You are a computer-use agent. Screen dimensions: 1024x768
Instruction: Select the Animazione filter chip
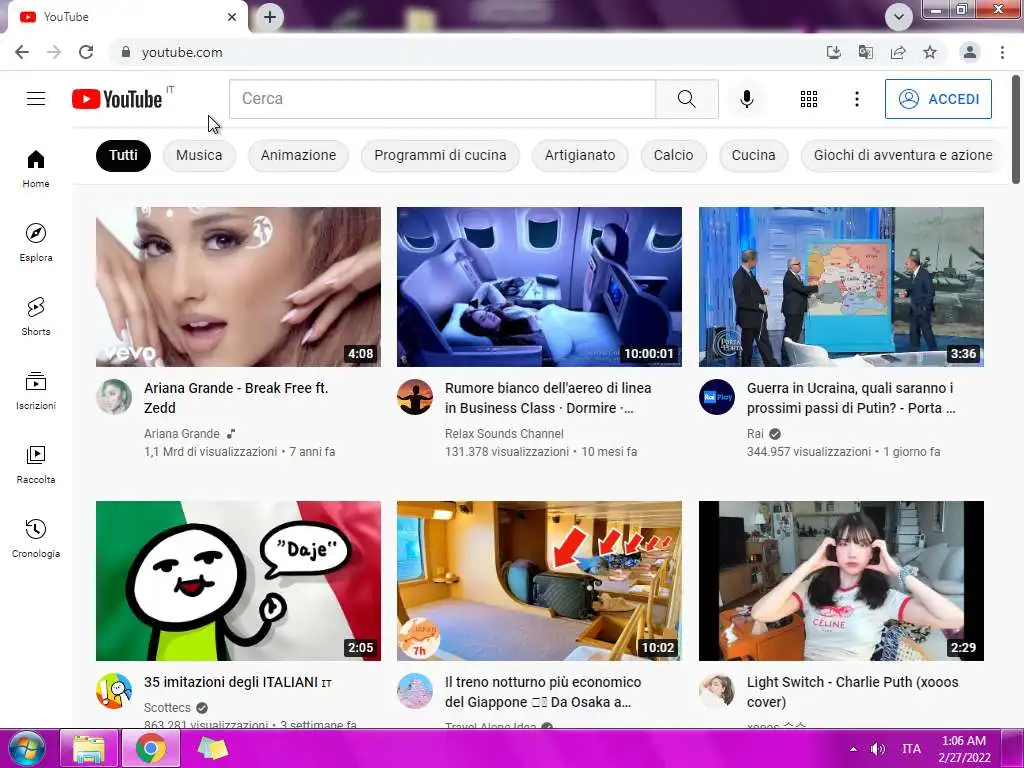(298, 155)
